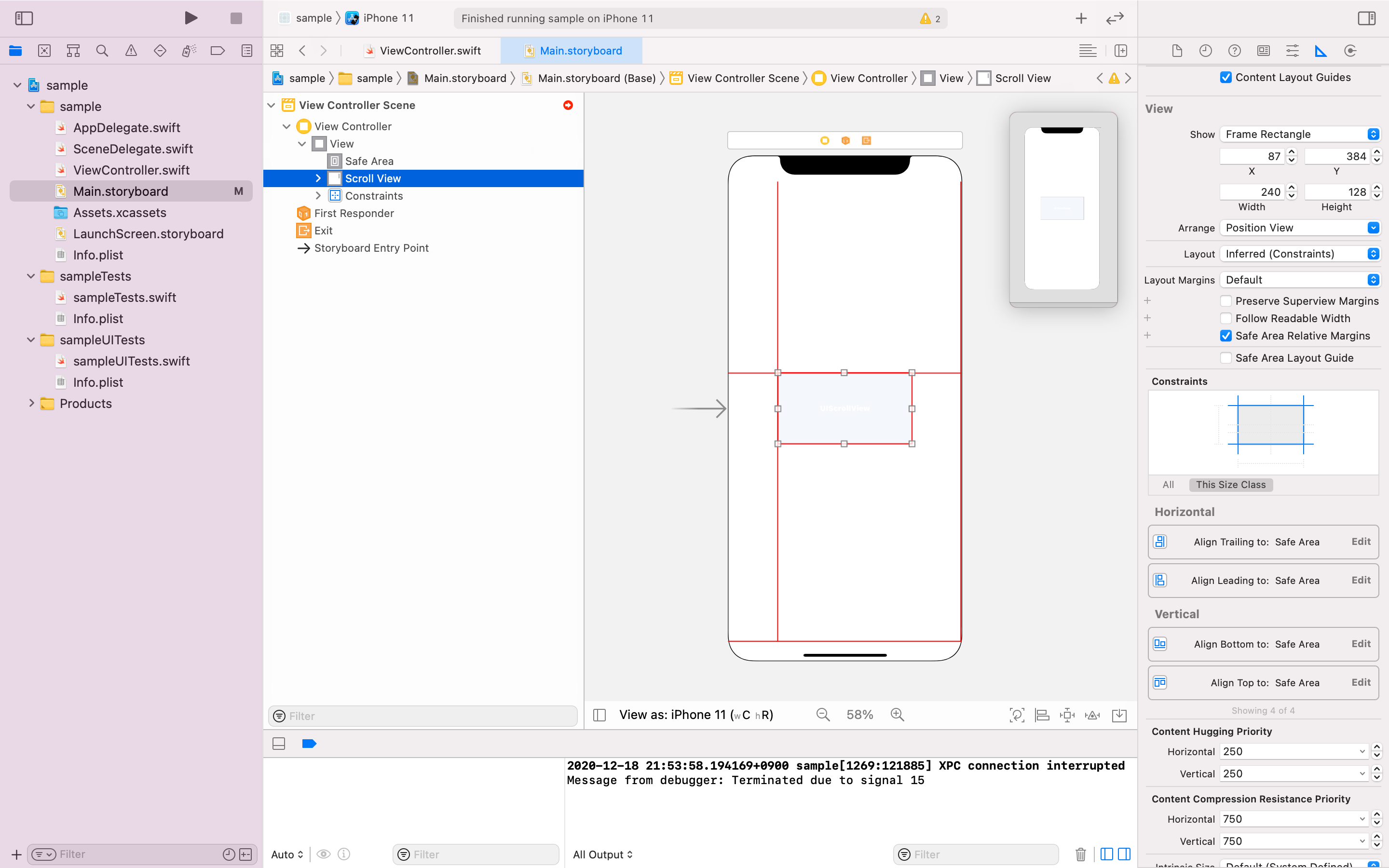Edit the Align Trailing to Safe Area constraint
Viewport: 1389px width, 868px height.
click(x=1360, y=542)
